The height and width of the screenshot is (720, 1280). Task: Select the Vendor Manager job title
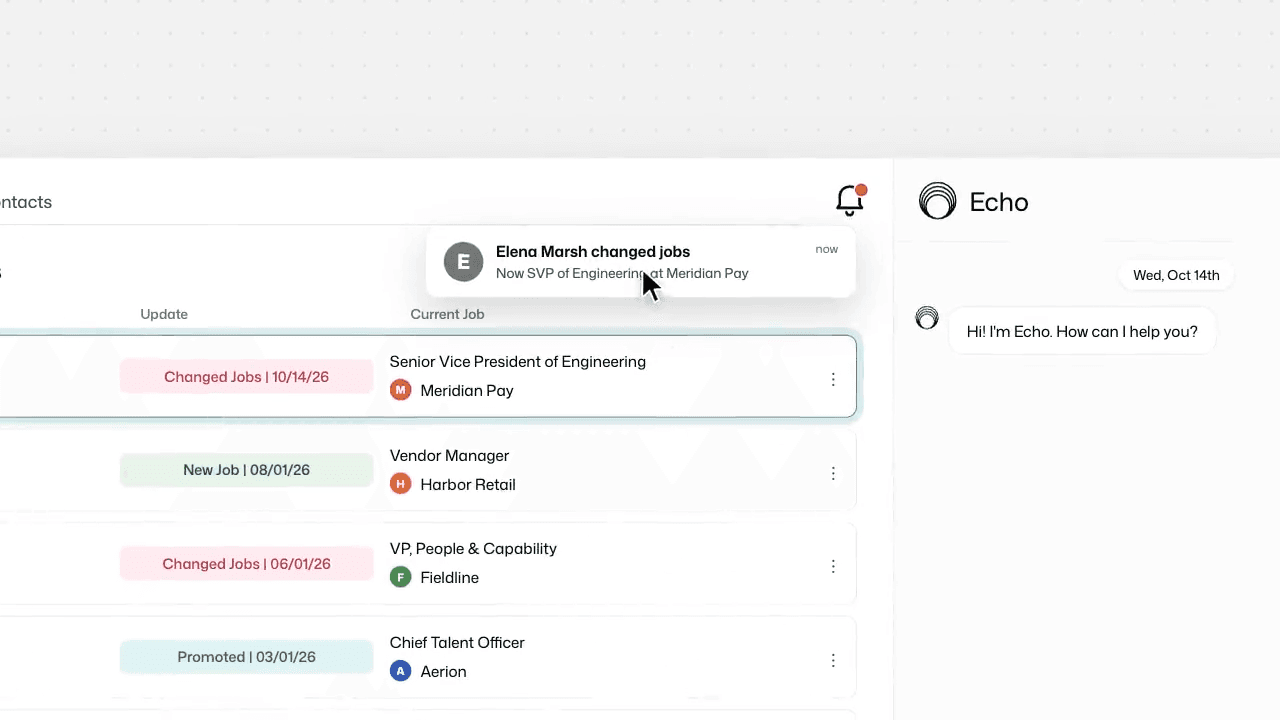pyautogui.click(x=449, y=455)
